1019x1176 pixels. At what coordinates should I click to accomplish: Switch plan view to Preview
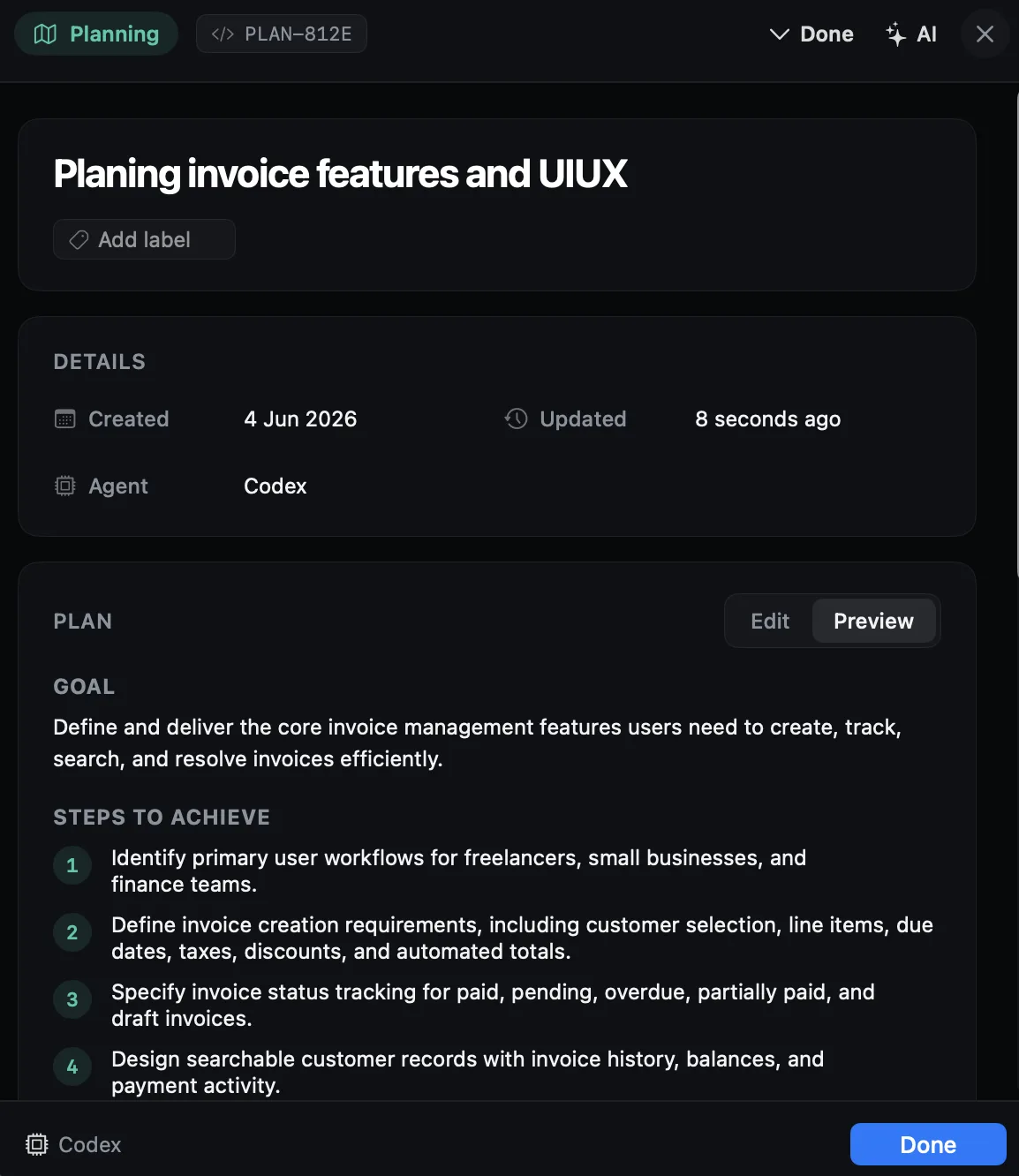click(873, 621)
